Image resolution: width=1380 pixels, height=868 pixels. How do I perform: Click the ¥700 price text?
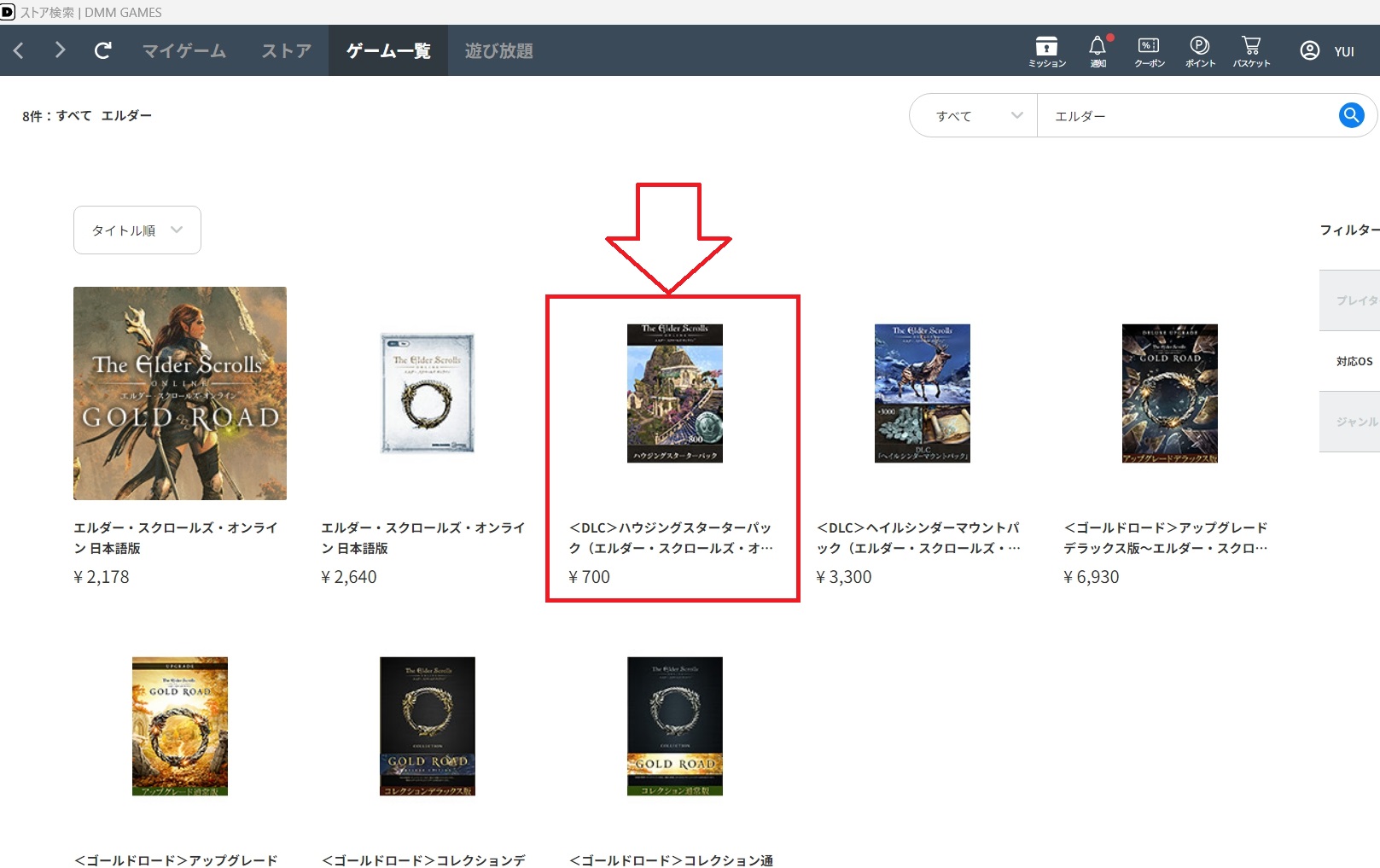590,577
